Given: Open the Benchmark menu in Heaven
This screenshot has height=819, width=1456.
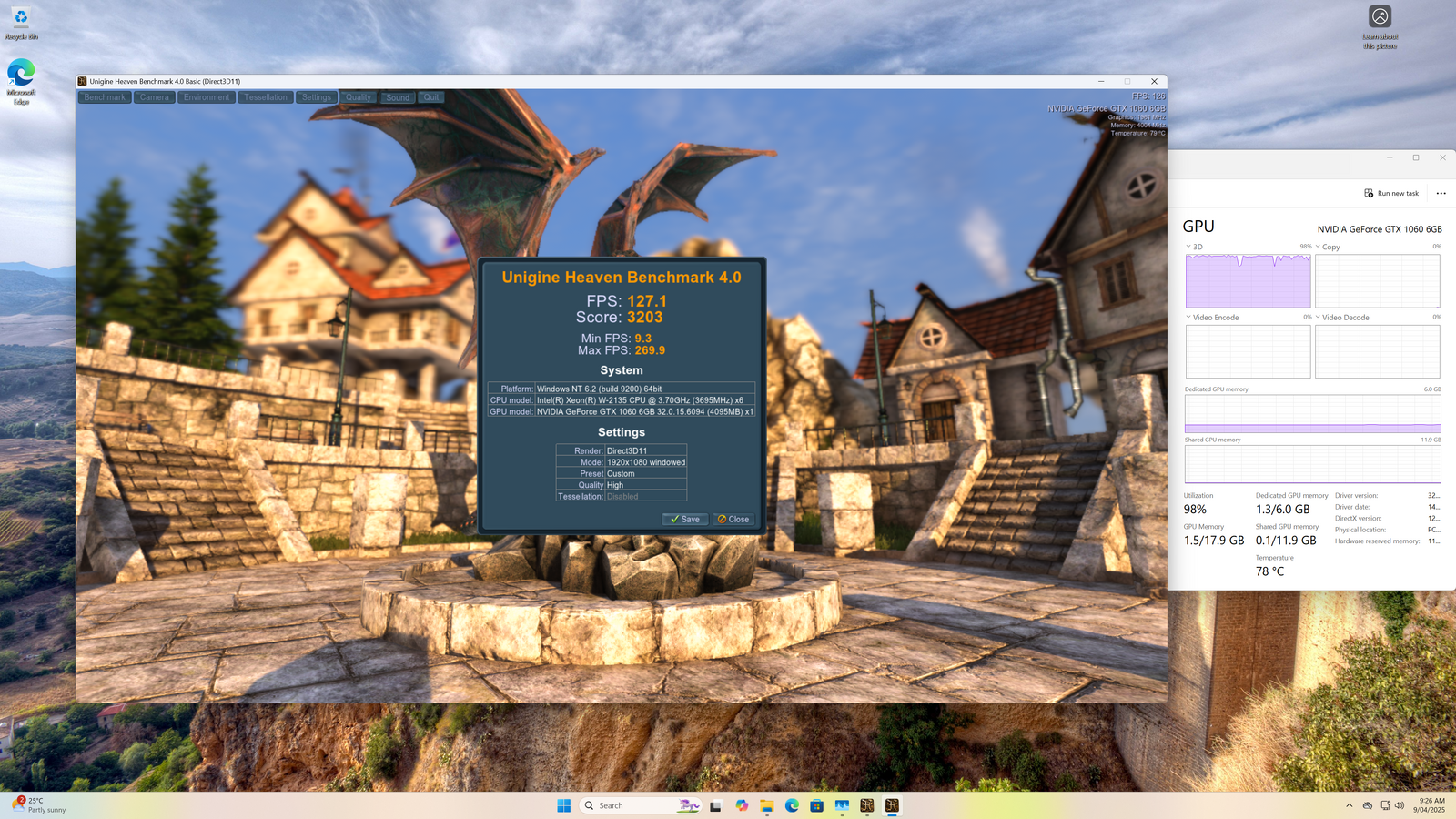Looking at the screenshot, I should [x=105, y=97].
